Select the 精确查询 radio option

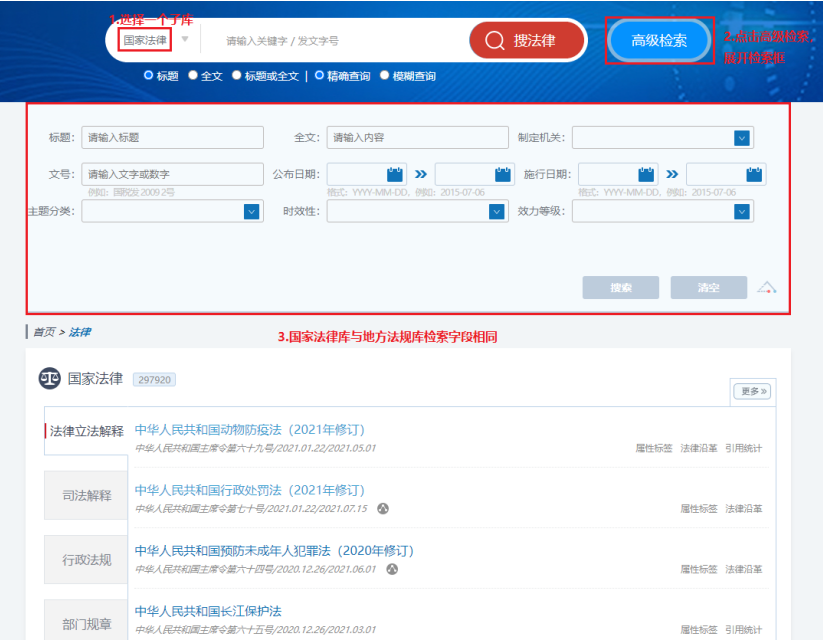pos(319,76)
